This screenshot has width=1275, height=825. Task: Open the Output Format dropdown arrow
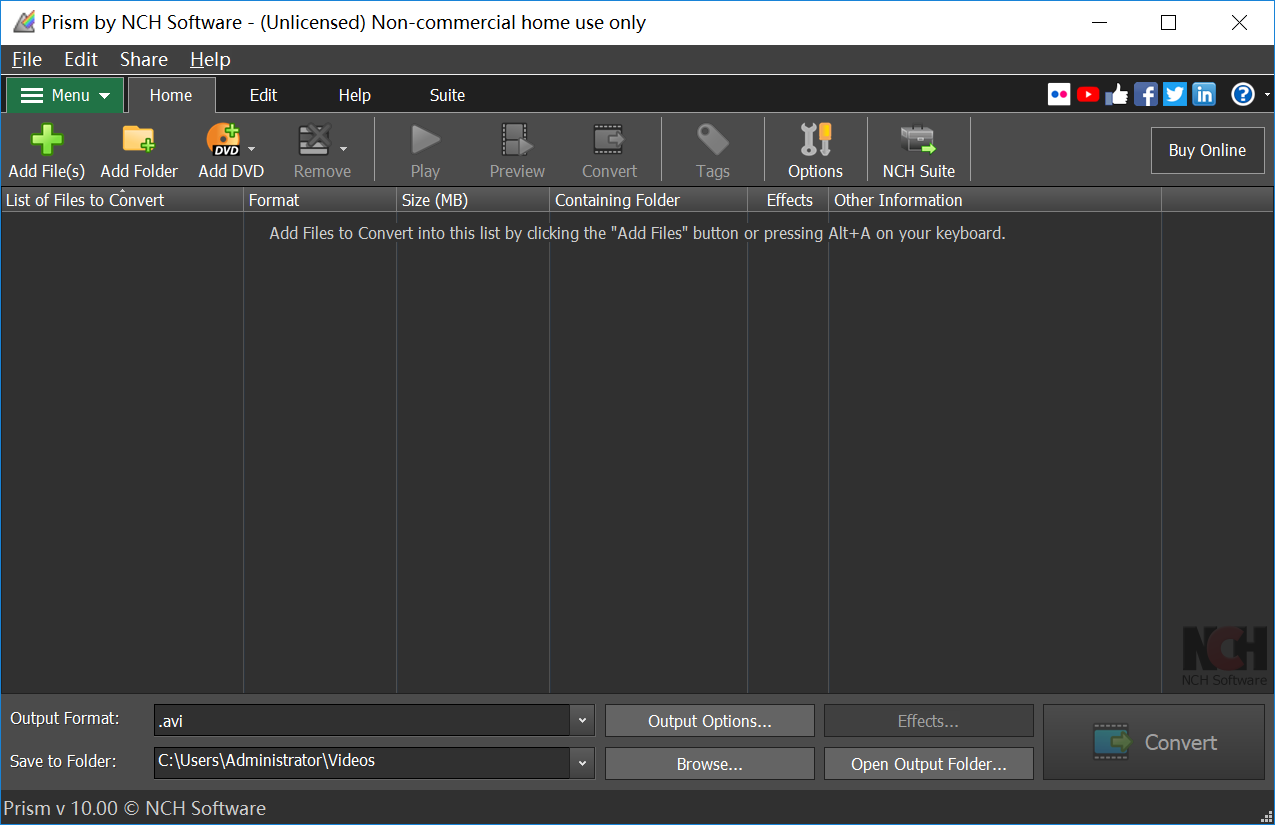pos(582,721)
